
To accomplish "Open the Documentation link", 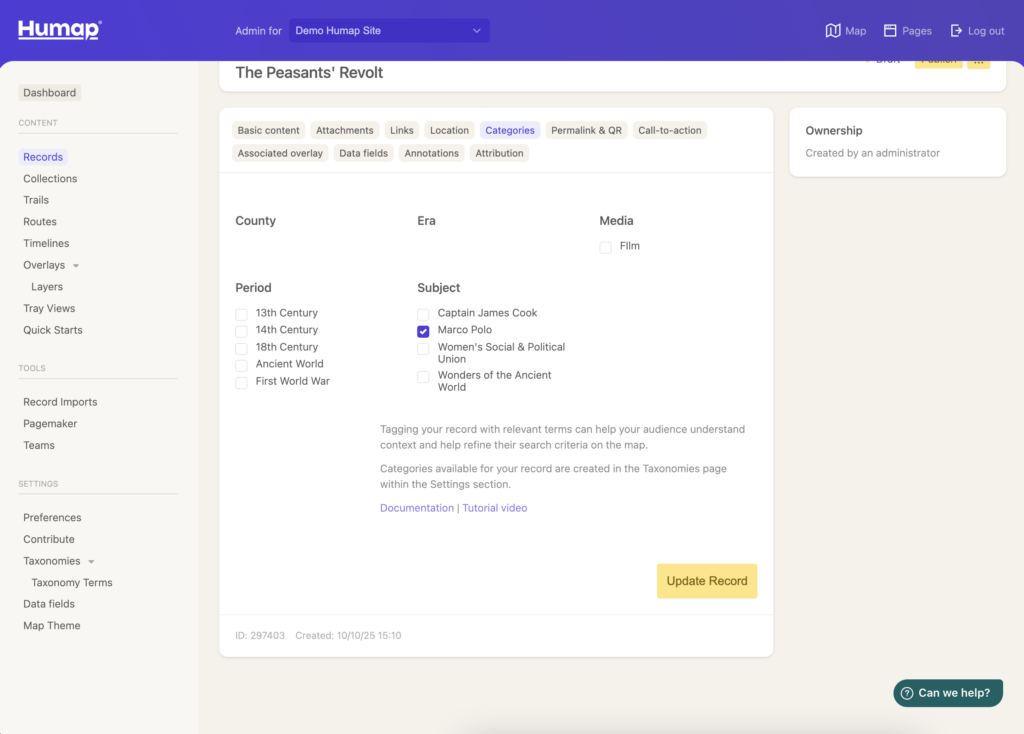I will (416, 508).
